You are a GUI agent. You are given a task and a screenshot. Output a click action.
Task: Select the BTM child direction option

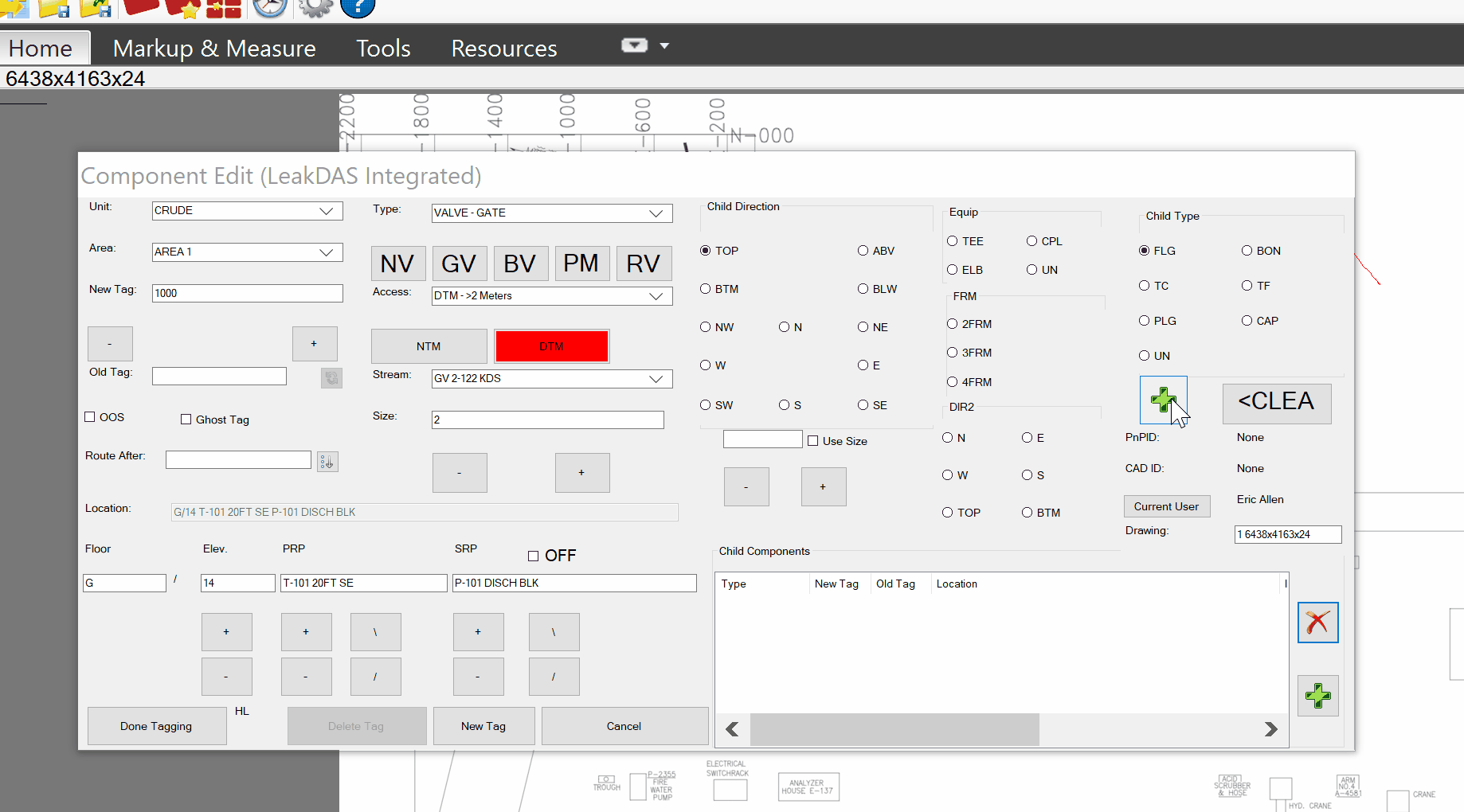coord(705,289)
